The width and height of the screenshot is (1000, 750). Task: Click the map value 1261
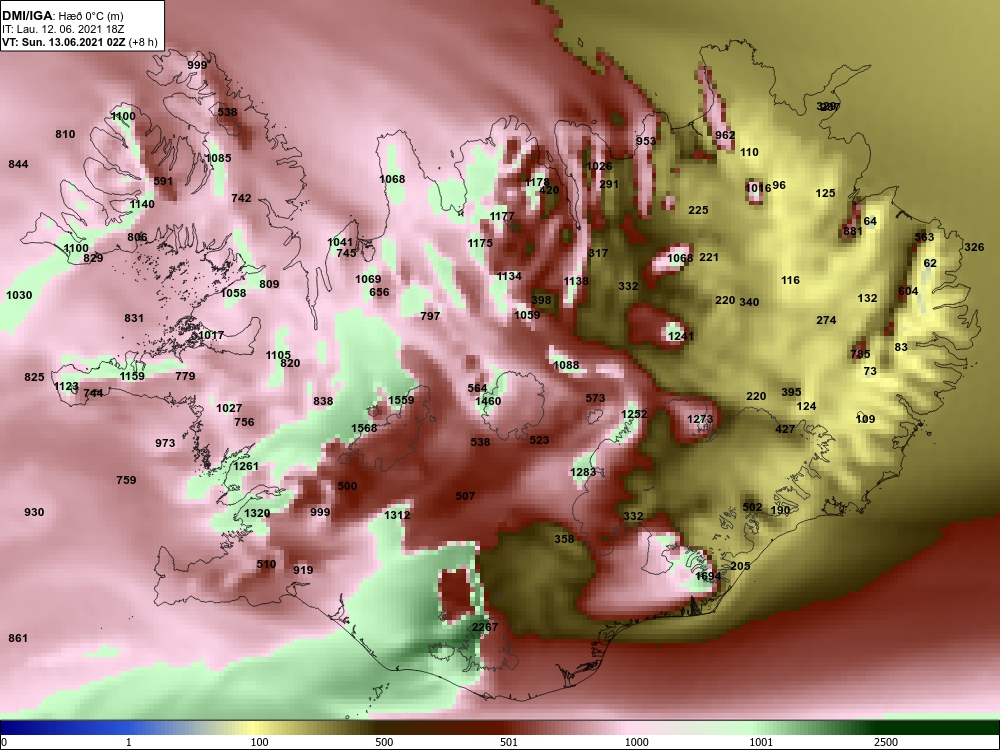(x=246, y=466)
